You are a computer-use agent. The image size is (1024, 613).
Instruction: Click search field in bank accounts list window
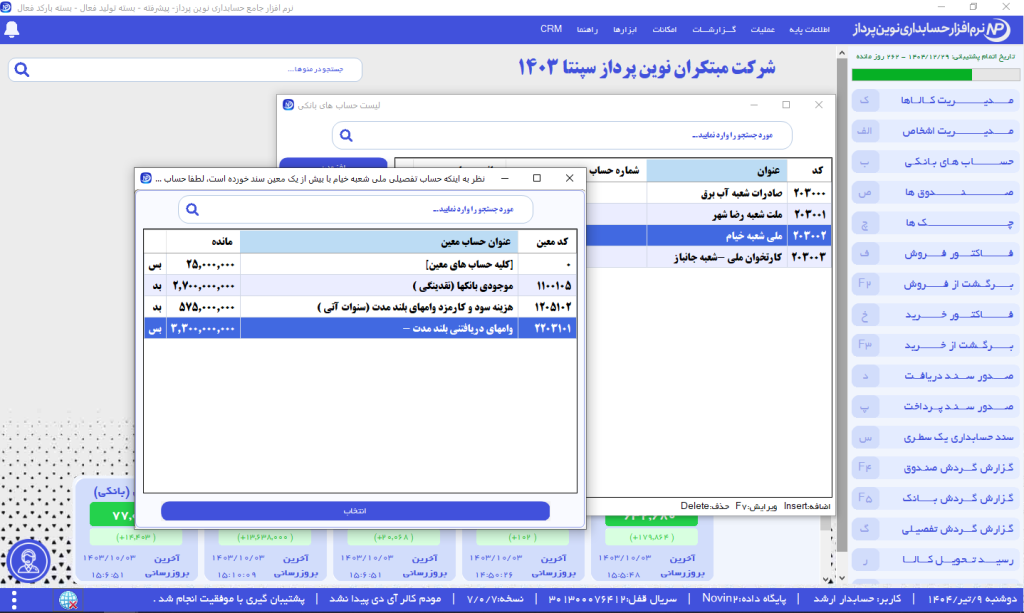(562, 135)
